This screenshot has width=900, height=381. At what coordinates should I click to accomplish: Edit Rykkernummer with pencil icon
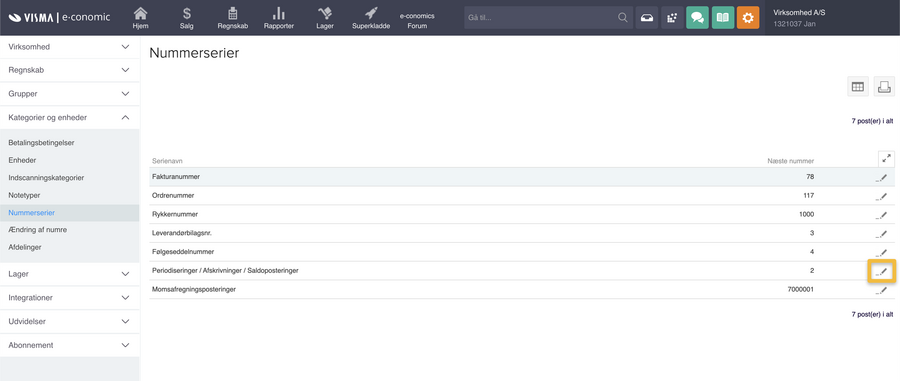[x=882, y=215]
